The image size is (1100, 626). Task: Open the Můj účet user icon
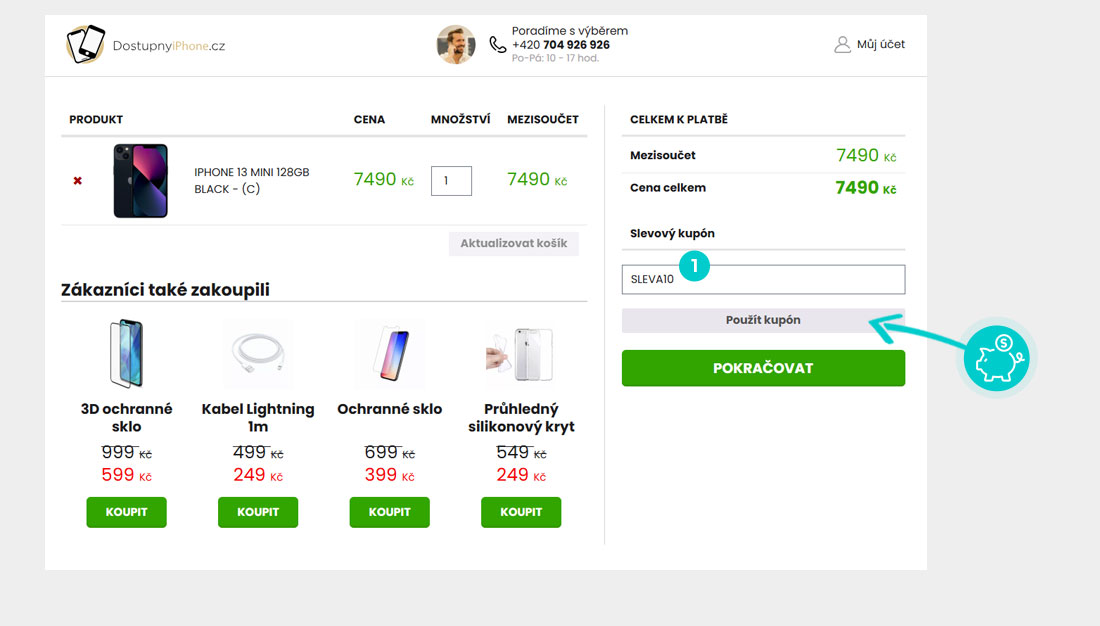pos(842,44)
